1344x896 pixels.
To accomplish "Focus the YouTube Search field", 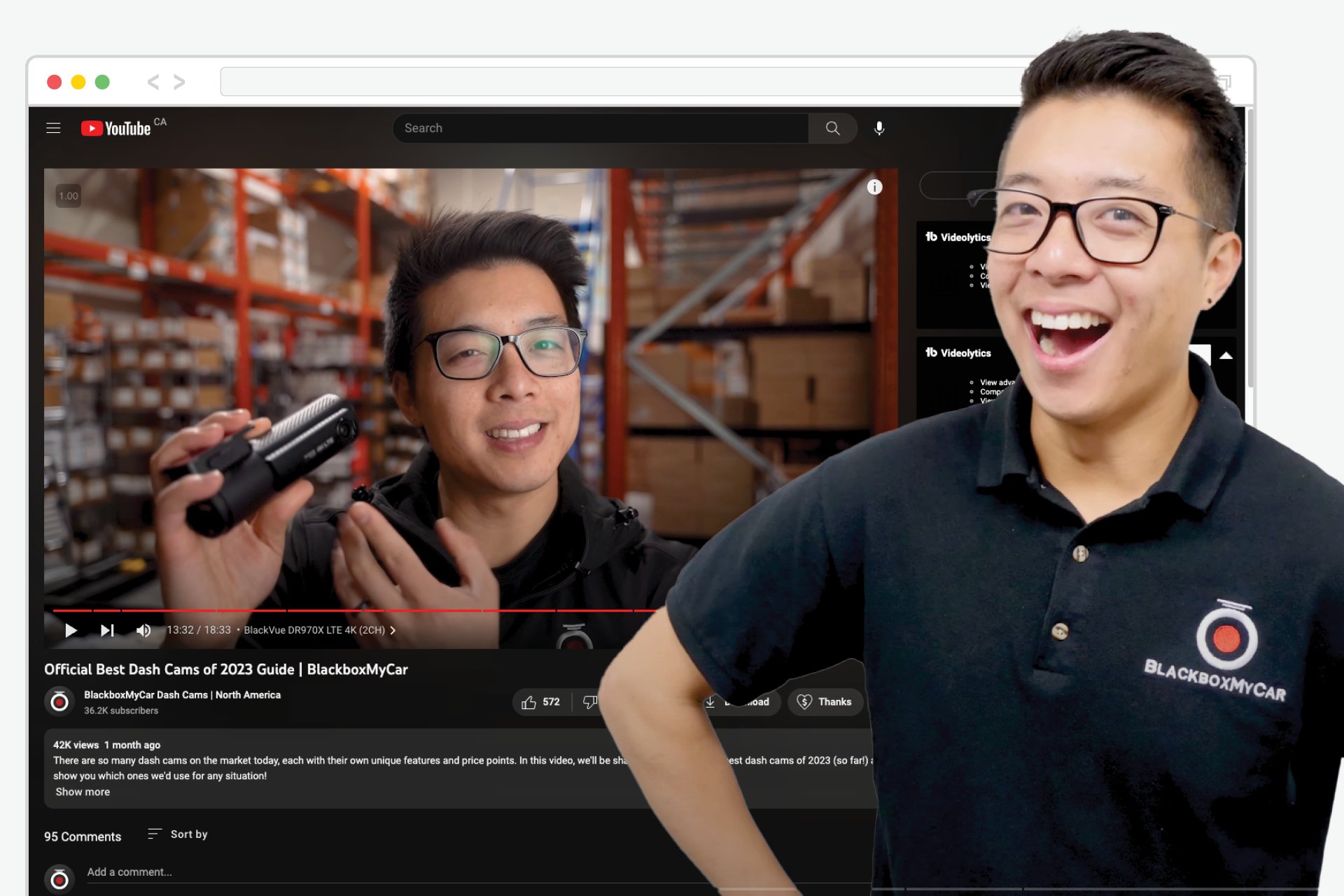I will click(x=601, y=128).
